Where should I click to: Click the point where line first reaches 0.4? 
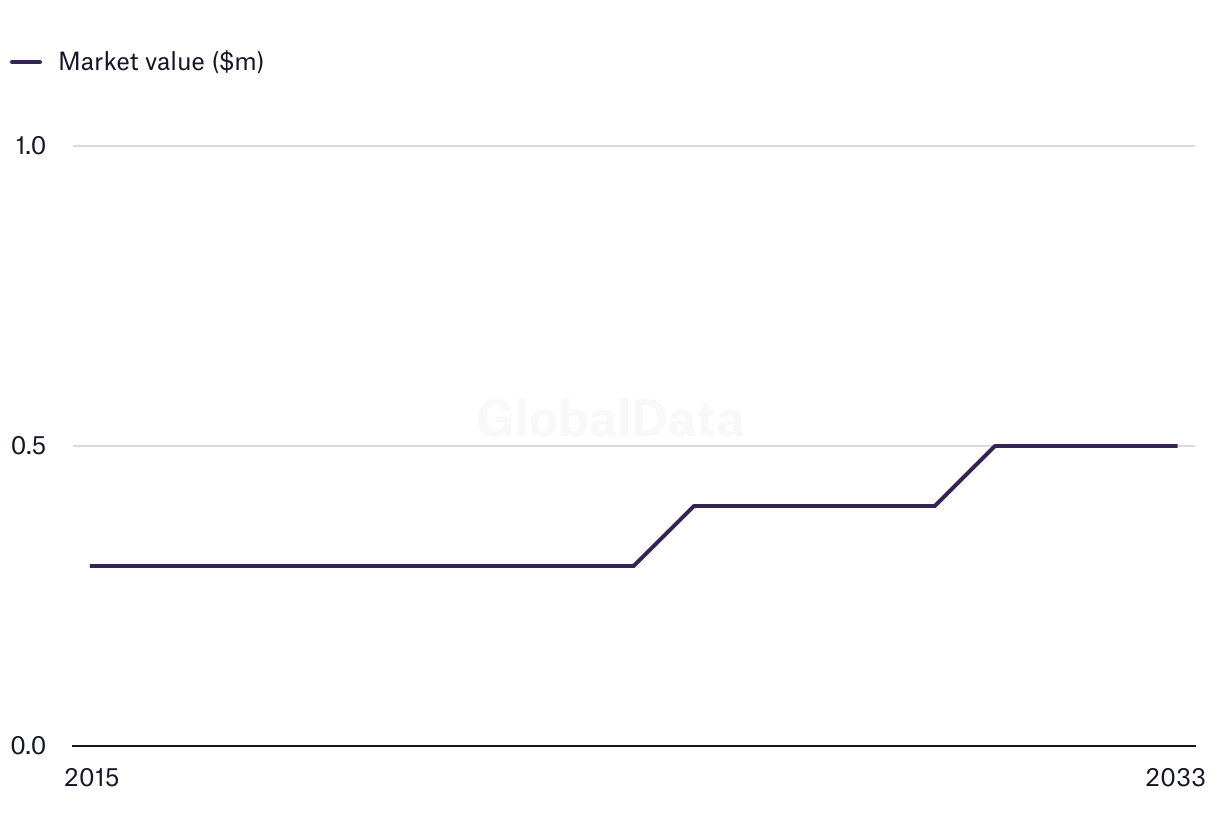click(x=694, y=506)
